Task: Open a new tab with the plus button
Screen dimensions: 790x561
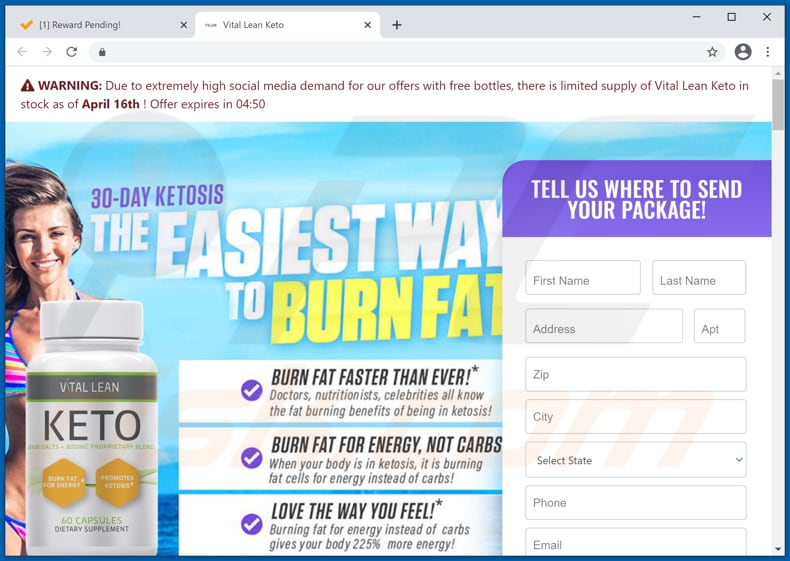Action: point(397,25)
